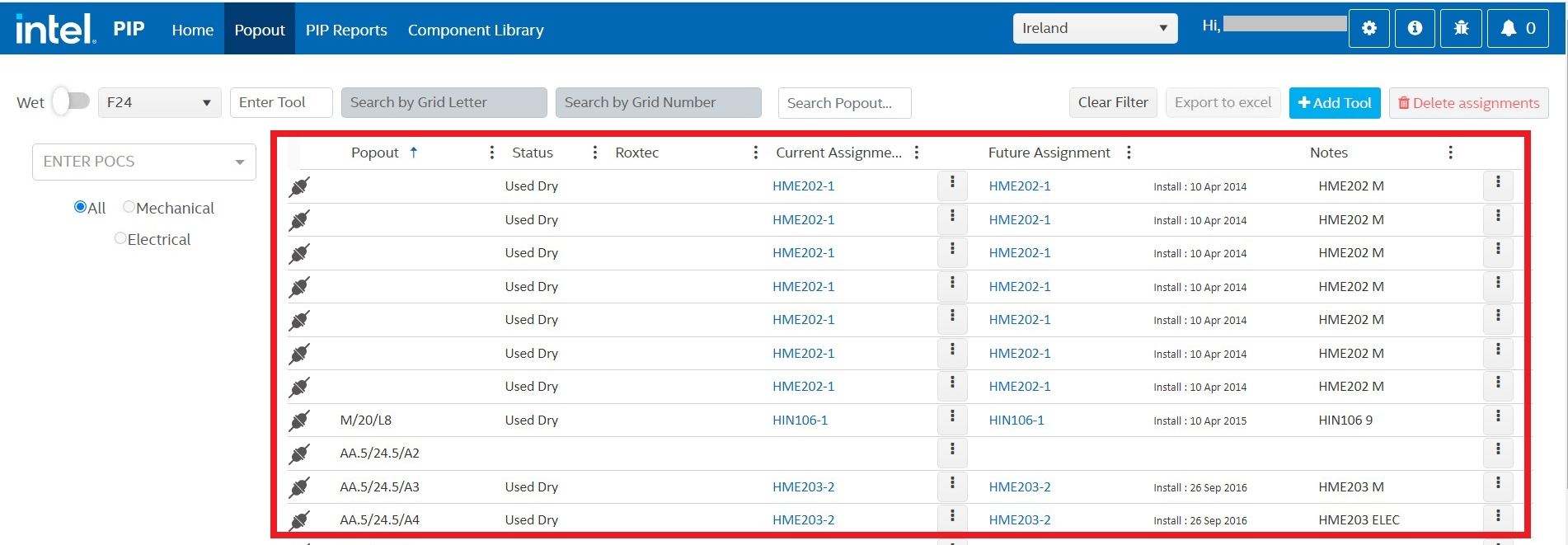Open Popout column menu dots

(x=491, y=153)
